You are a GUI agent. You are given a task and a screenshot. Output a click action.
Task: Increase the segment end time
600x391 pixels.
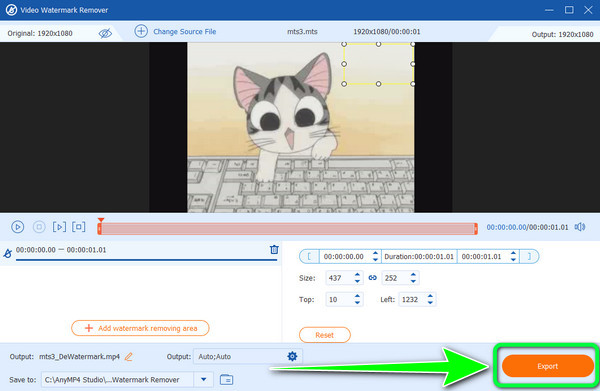(x=513, y=253)
